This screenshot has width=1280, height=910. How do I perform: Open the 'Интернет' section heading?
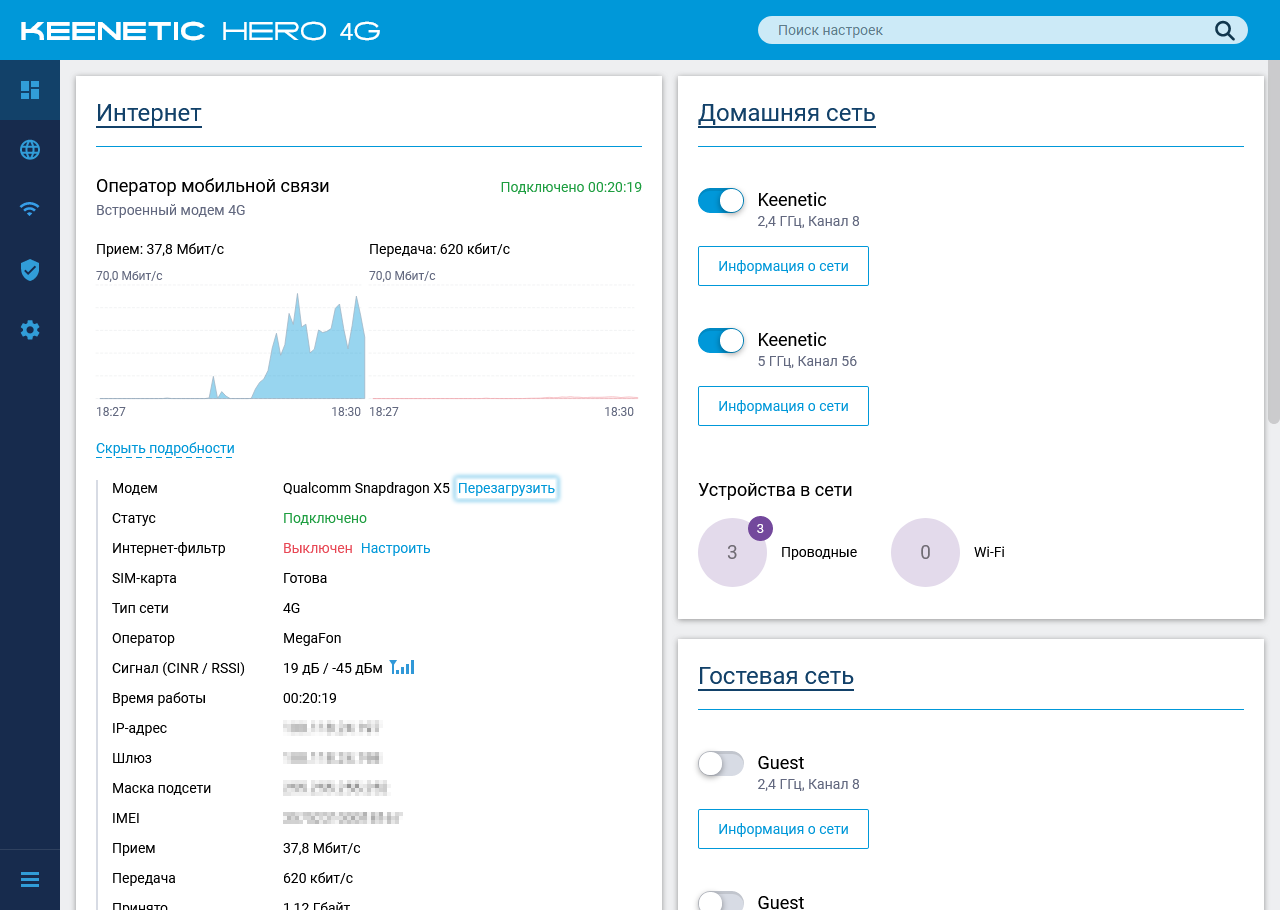(x=149, y=113)
